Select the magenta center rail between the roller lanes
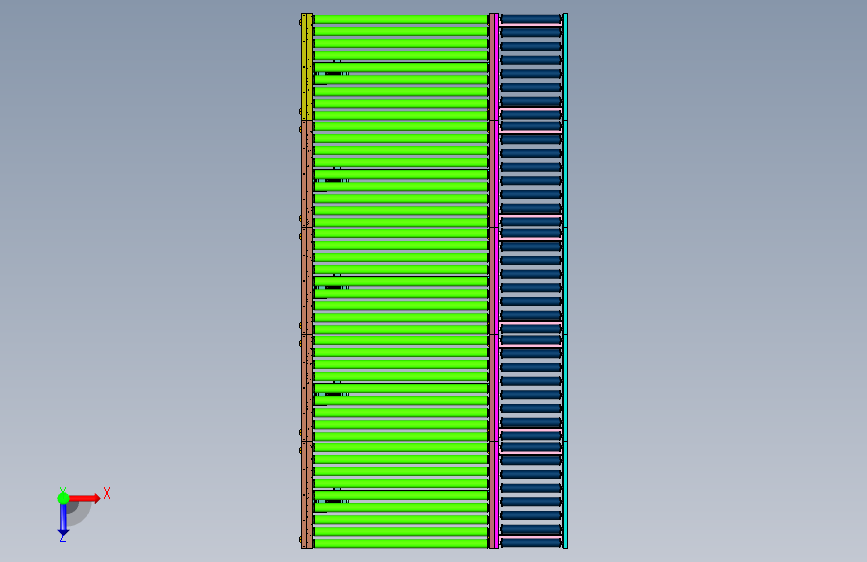 (497, 281)
